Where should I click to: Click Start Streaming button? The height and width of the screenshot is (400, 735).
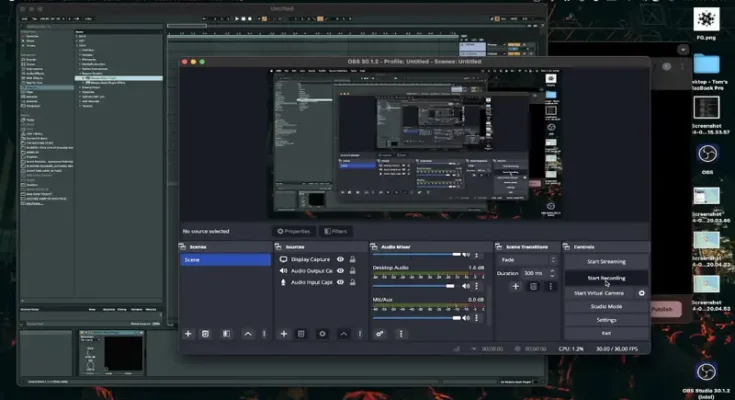coord(606,261)
